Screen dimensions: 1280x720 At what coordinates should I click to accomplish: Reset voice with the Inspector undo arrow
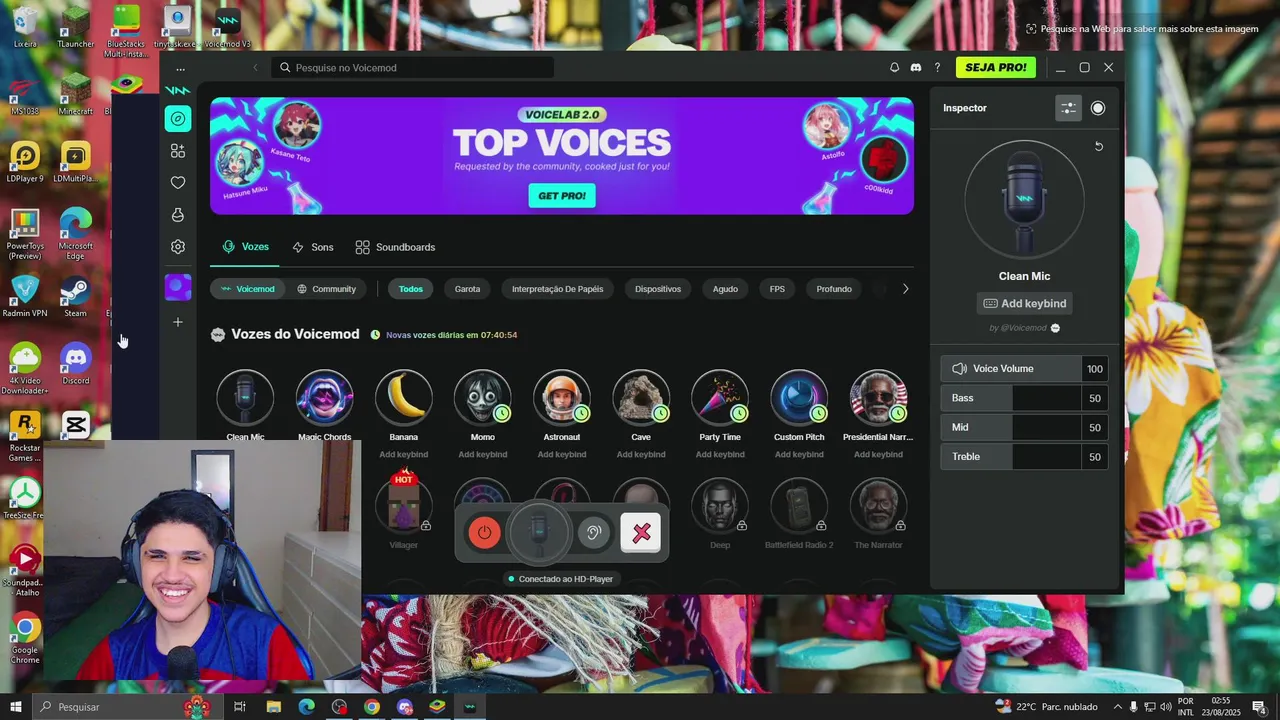coord(1098,146)
